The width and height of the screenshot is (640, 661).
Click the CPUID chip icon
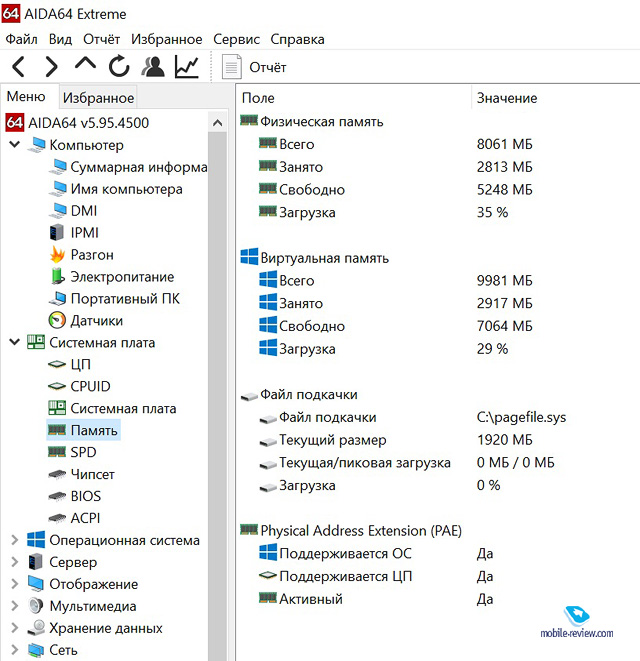[57, 386]
